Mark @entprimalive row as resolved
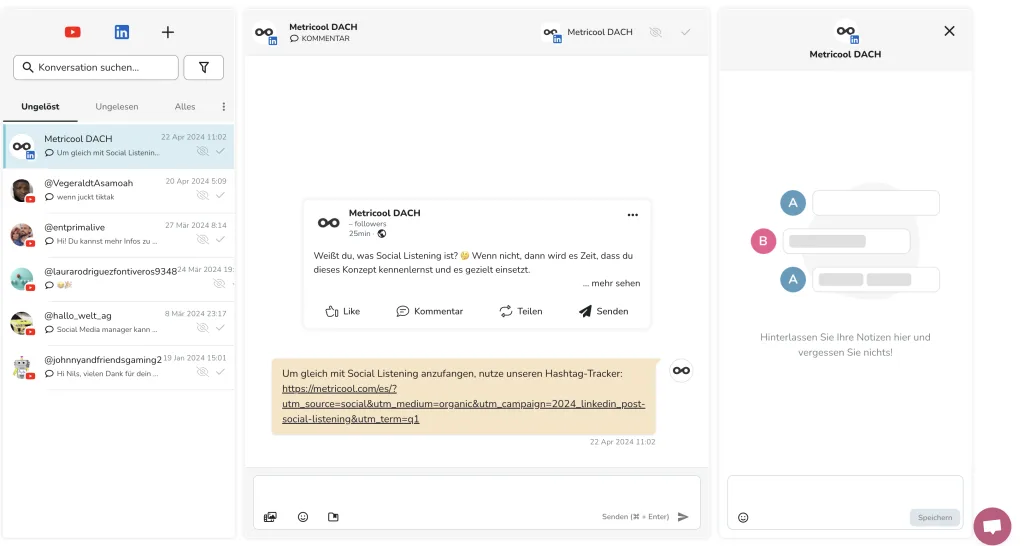The height and width of the screenshot is (546, 1024). [220, 240]
